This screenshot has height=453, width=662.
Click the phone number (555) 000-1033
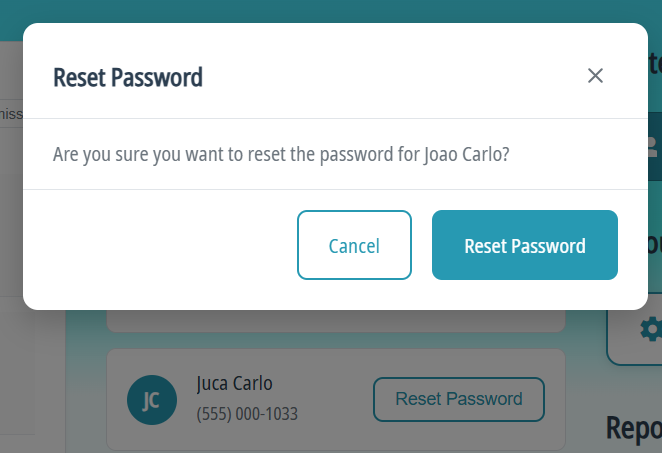(247, 414)
